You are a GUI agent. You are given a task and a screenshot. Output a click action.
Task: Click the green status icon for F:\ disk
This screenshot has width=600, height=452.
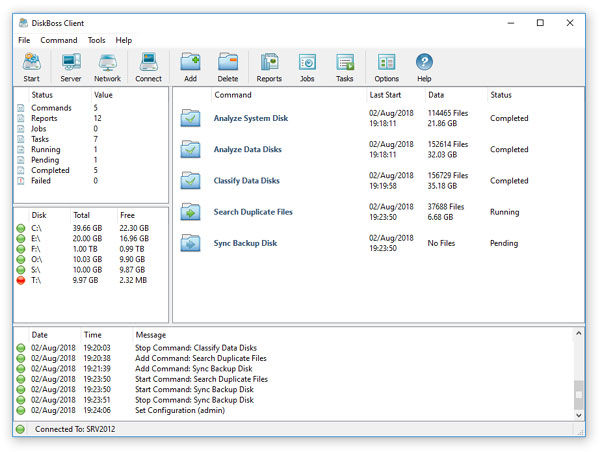coord(21,249)
